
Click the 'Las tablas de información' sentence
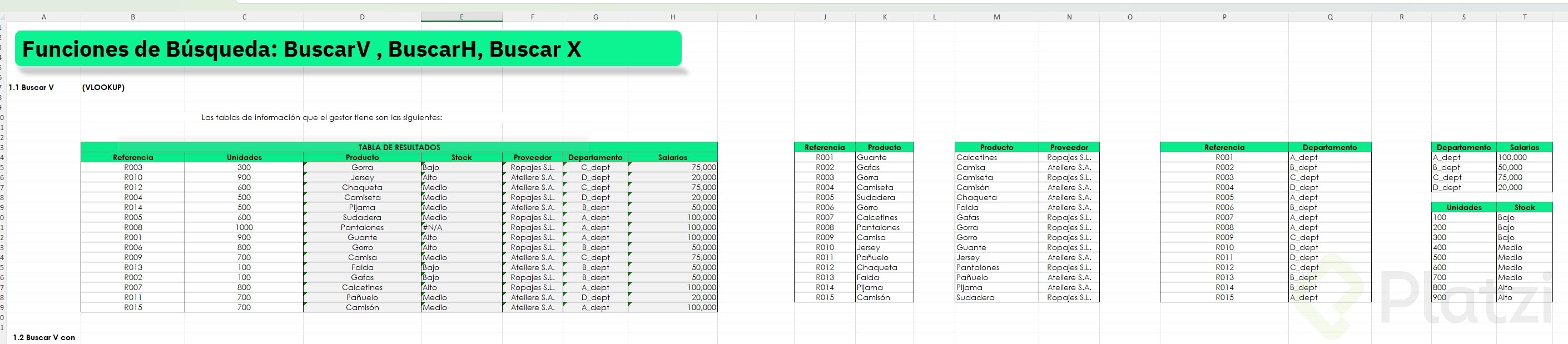322,117
